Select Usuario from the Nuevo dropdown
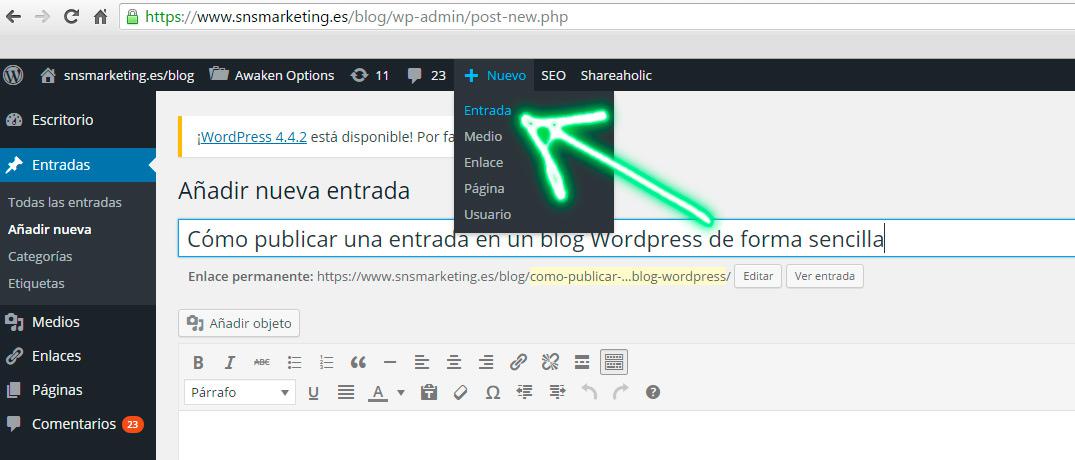The height and width of the screenshot is (460, 1075). point(487,215)
